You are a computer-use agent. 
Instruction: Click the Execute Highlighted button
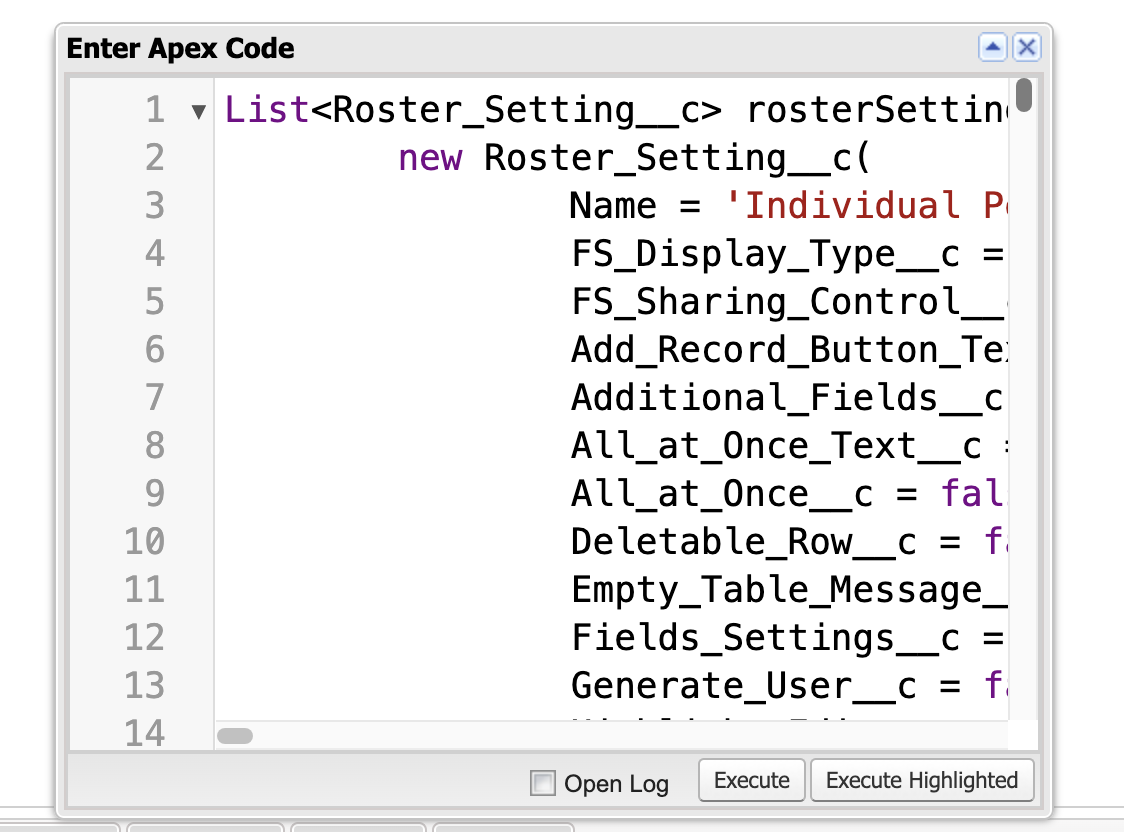click(922, 780)
